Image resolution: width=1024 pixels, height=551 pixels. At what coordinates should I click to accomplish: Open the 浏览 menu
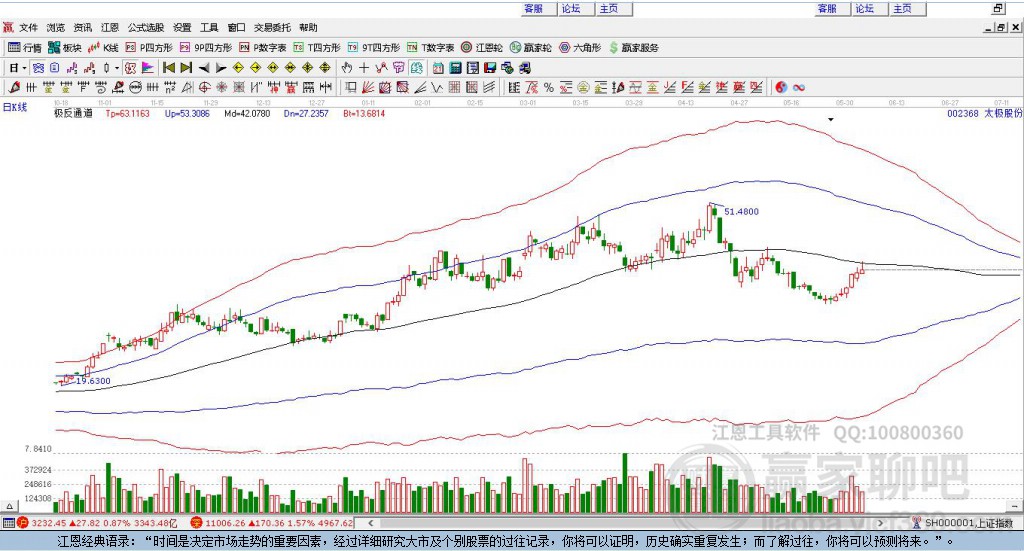(56, 27)
